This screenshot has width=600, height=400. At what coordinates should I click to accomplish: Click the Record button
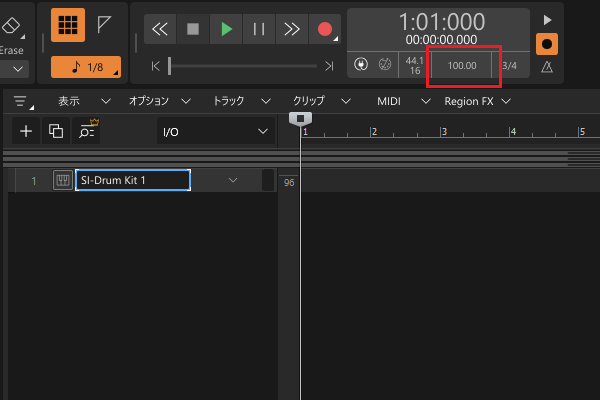324,29
